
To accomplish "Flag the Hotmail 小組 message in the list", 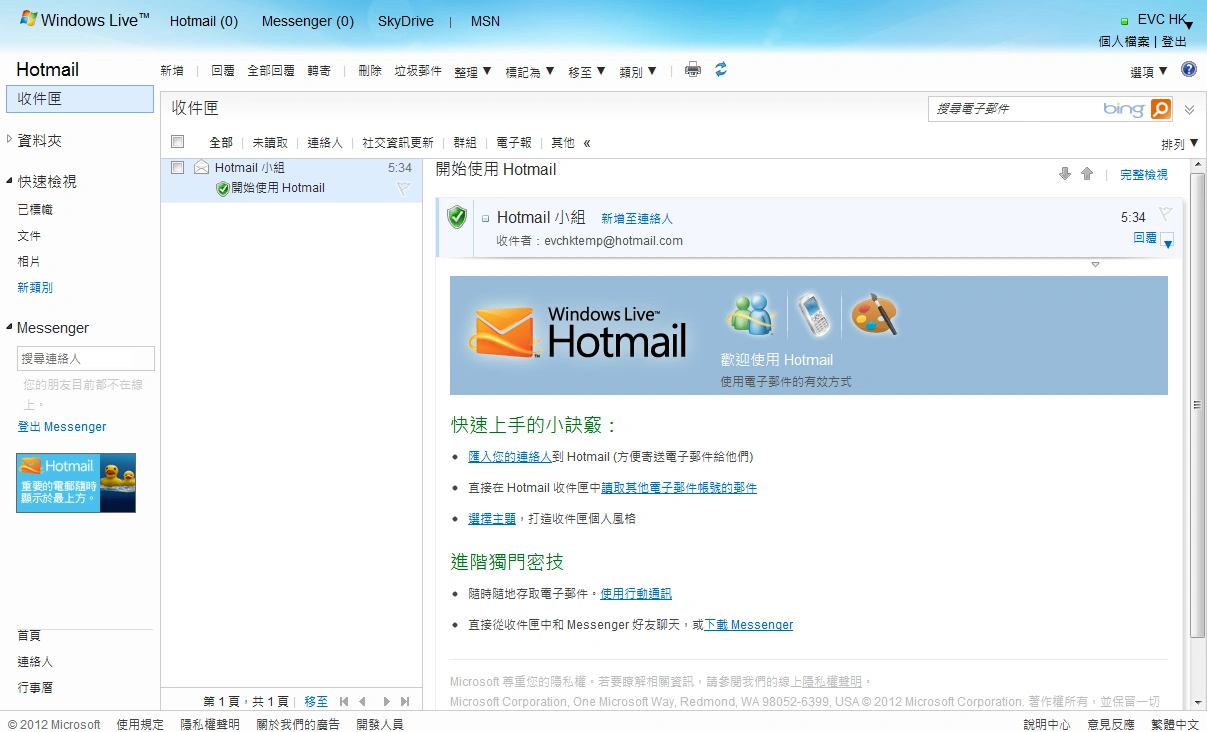I will pyautogui.click(x=403, y=188).
